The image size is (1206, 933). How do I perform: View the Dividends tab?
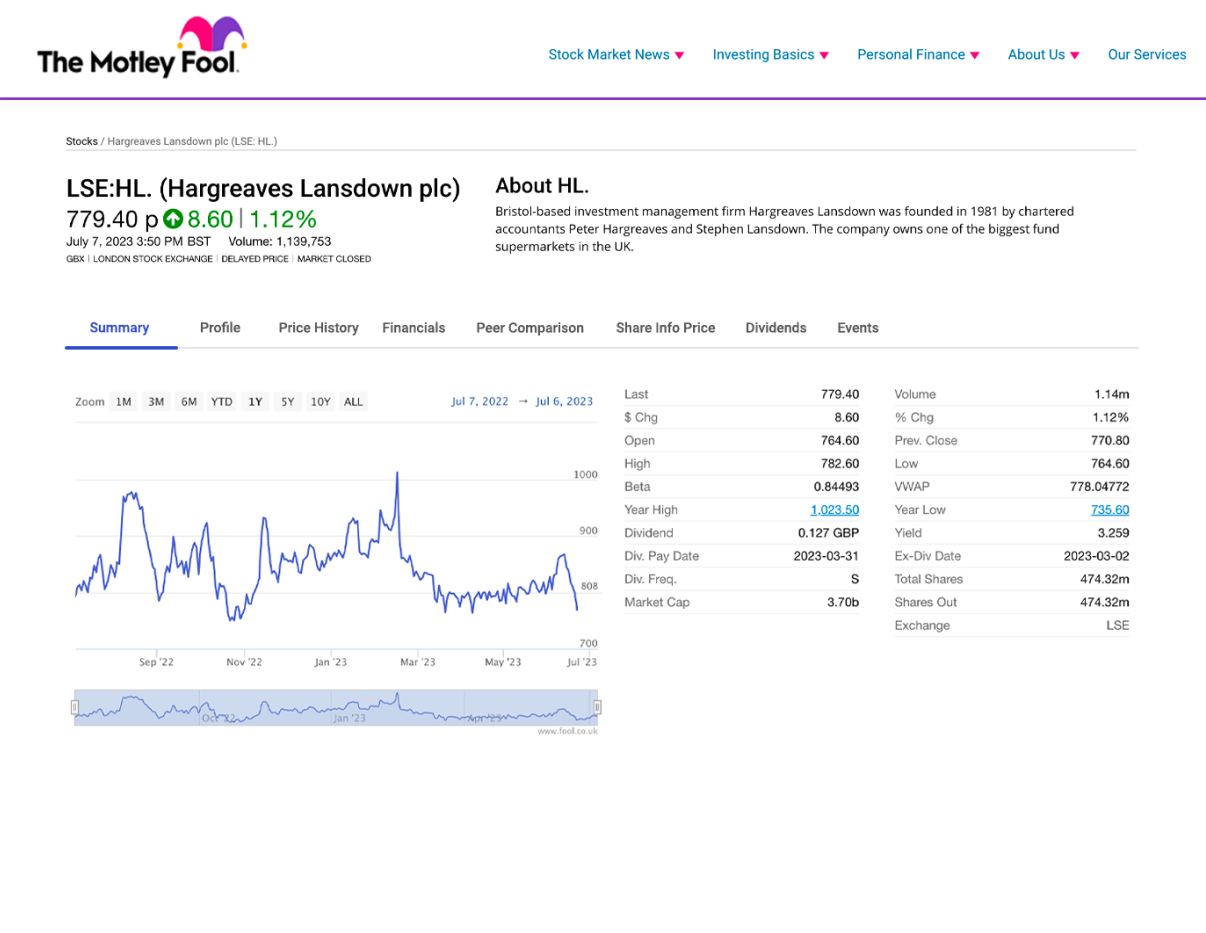pos(775,328)
